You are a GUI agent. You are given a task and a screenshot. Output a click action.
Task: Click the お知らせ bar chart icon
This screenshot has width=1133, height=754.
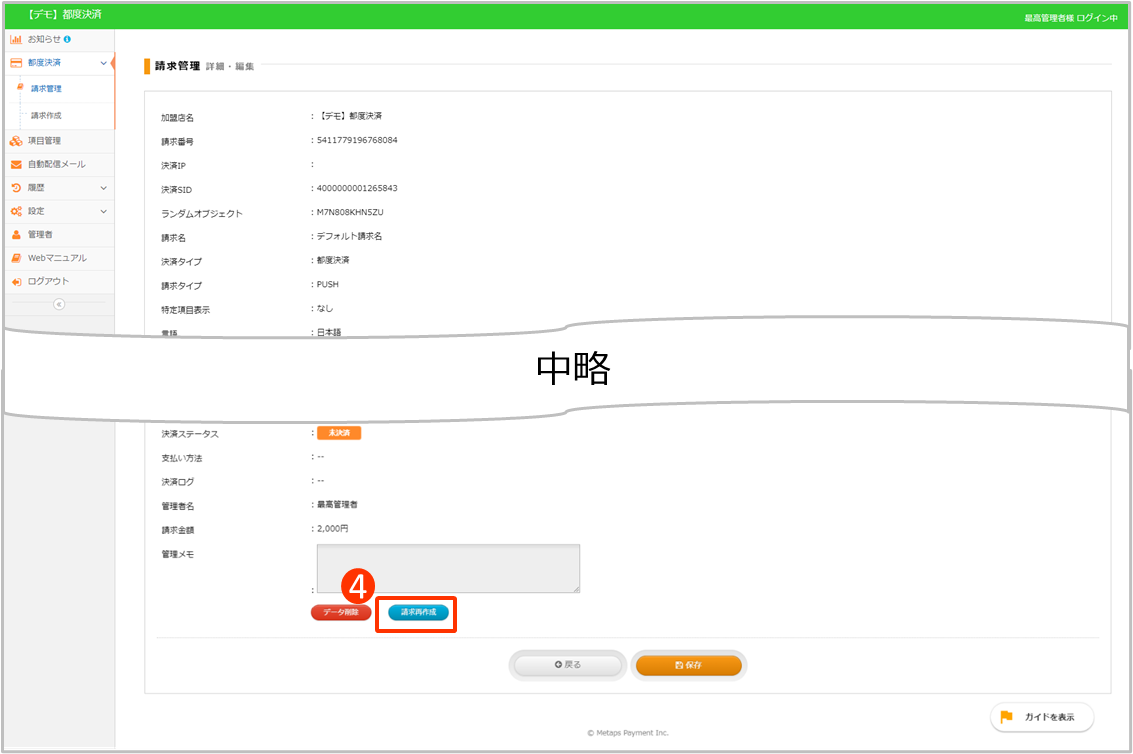(x=16, y=39)
